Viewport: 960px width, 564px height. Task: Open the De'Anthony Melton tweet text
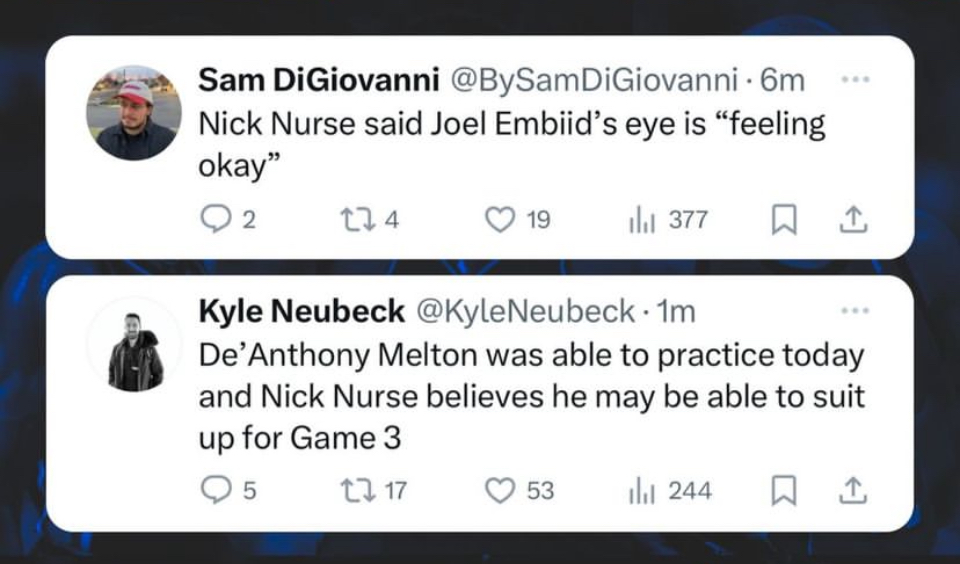click(530, 397)
